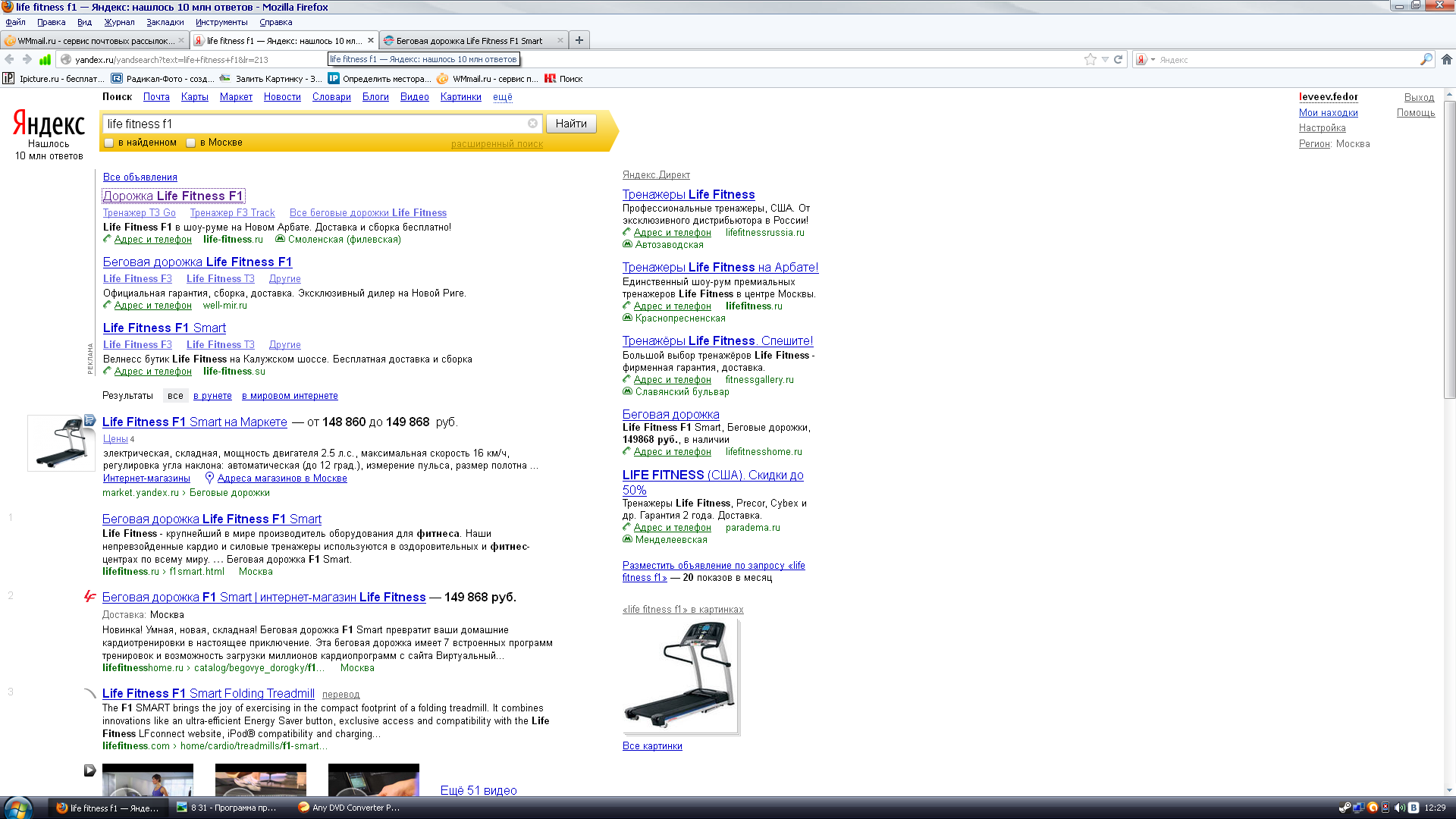1456x819 pixels.
Task: Click the green signal bars toolbar icon
Action: pos(45,59)
